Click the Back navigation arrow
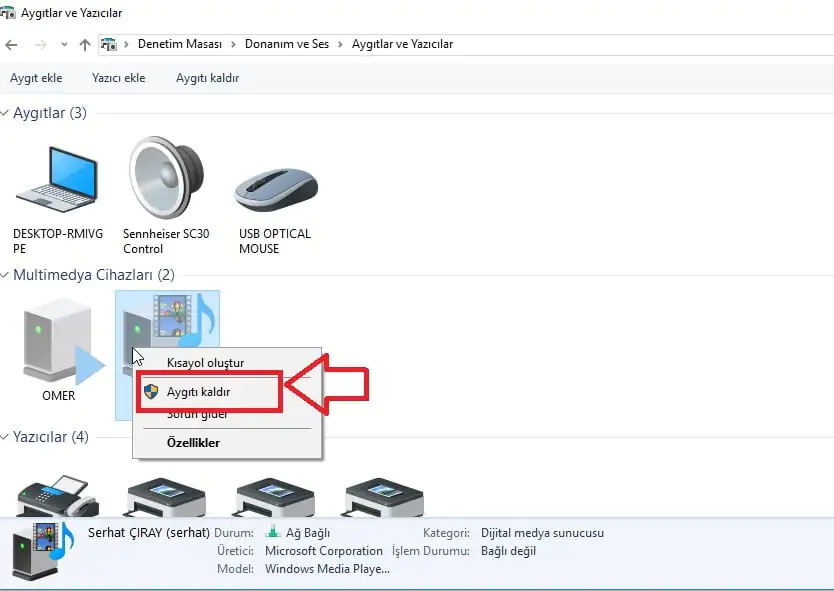834x591 pixels. [11, 45]
